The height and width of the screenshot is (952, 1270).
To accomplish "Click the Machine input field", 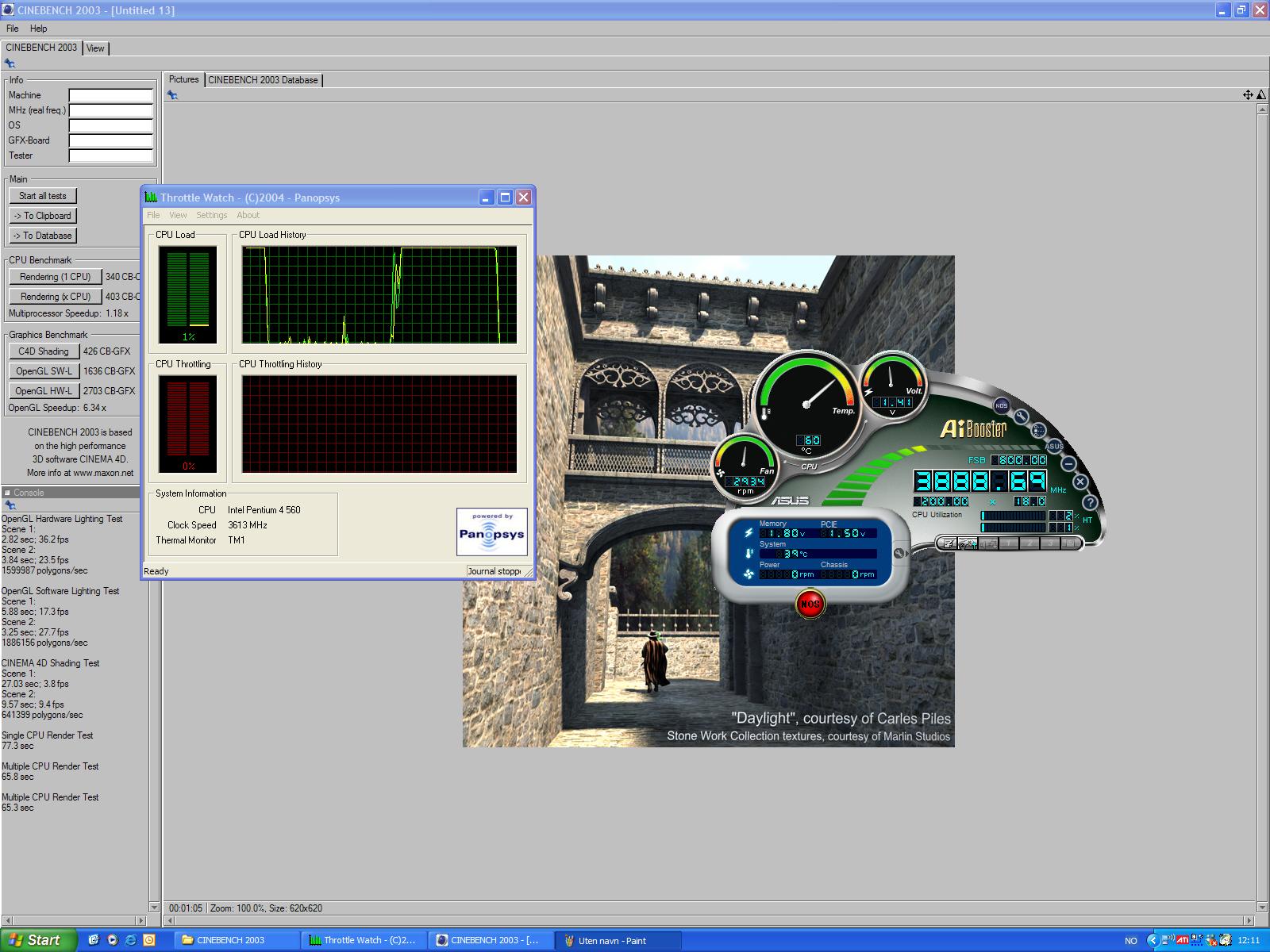I will pyautogui.click(x=110, y=95).
